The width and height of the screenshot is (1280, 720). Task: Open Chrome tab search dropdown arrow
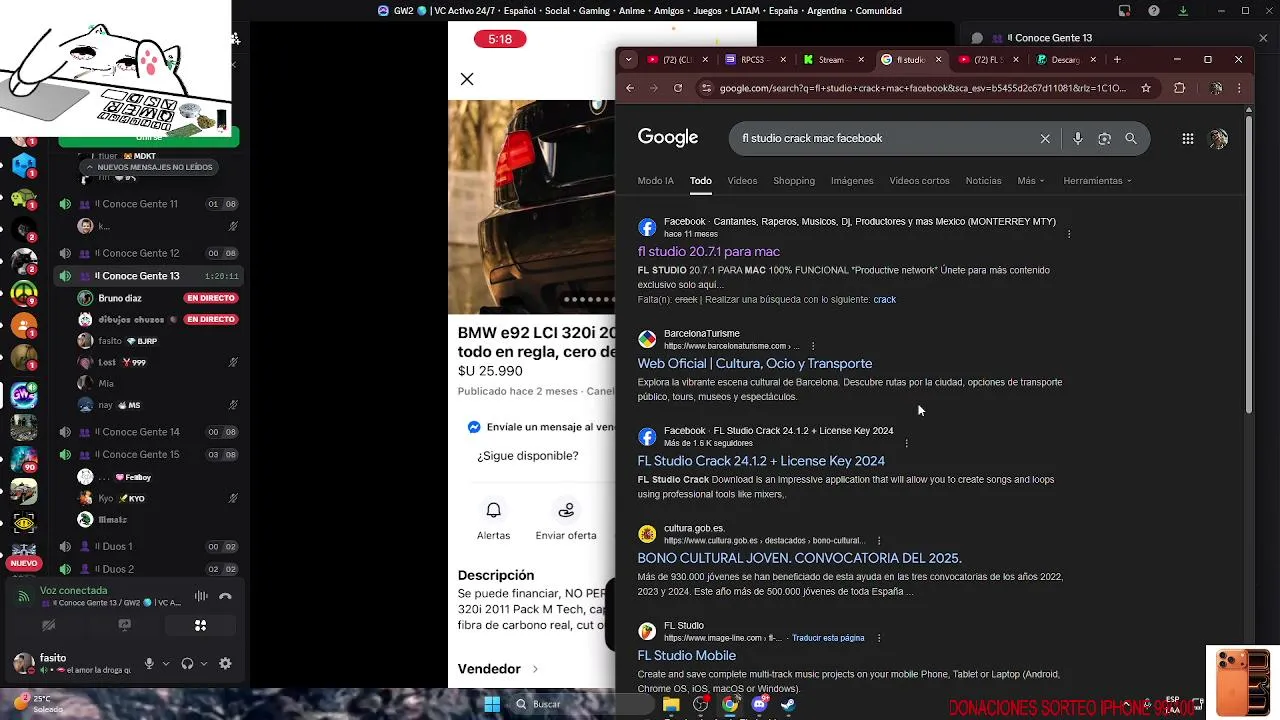click(628, 59)
